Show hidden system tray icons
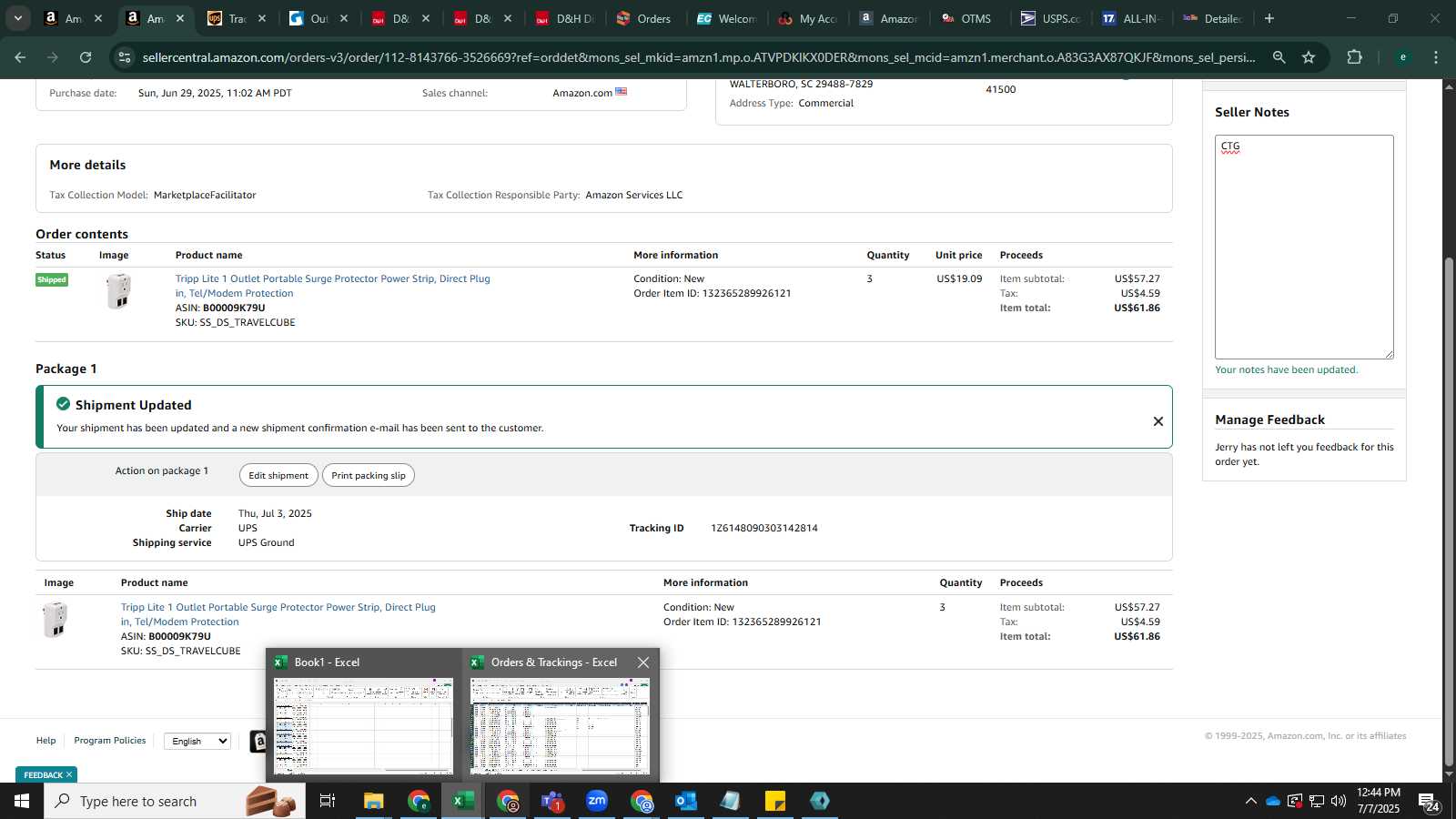The image size is (1456, 819). [x=1250, y=801]
